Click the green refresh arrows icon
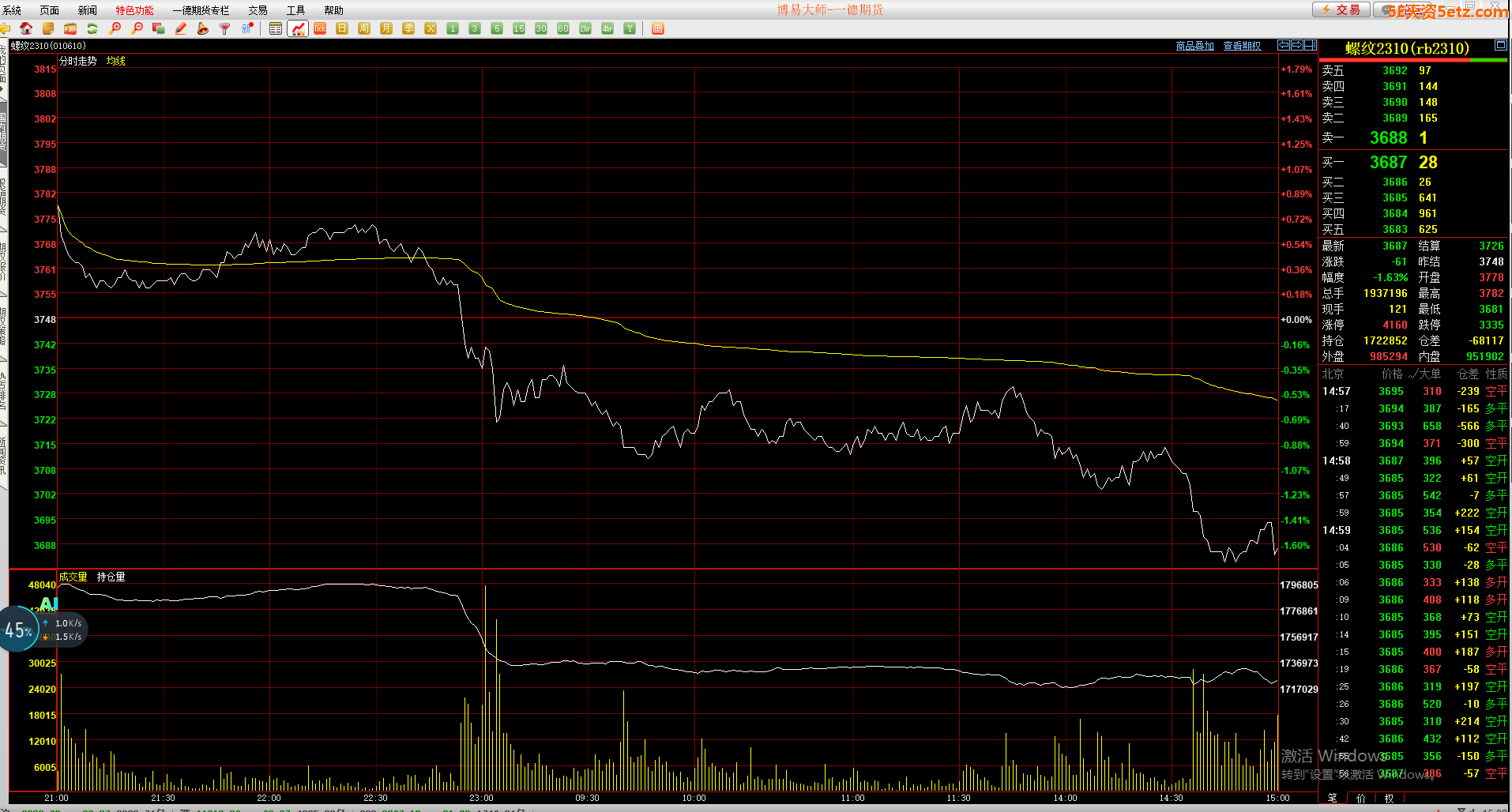The height and width of the screenshot is (812, 1512). click(92, 28)
